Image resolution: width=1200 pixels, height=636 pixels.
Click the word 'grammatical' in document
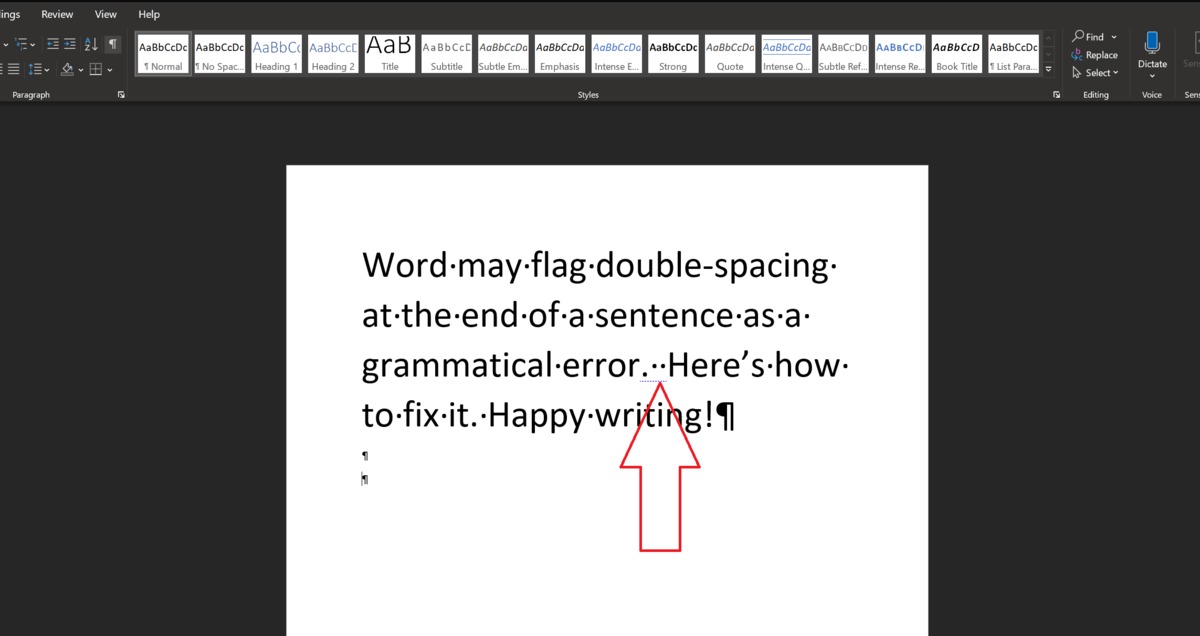pyautogui.click(x=455, y=366)
